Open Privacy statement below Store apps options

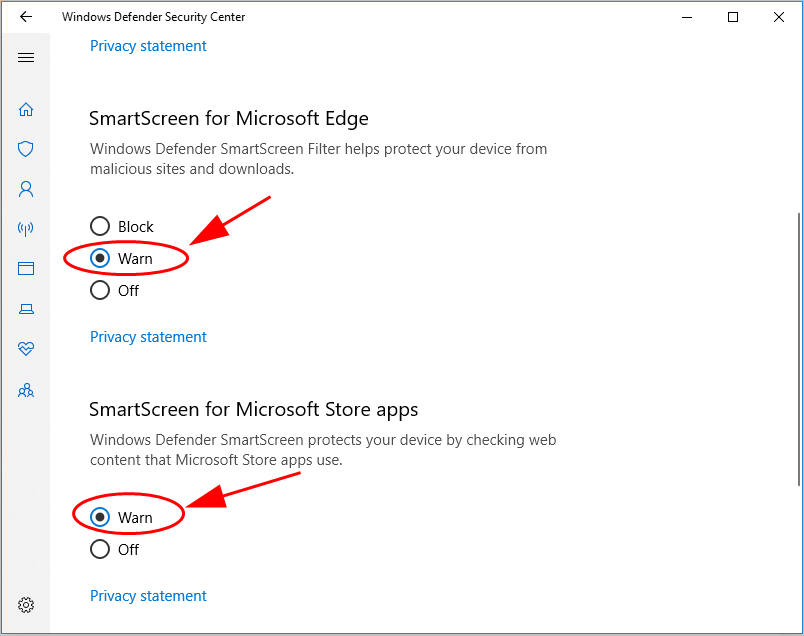point(148,596)
